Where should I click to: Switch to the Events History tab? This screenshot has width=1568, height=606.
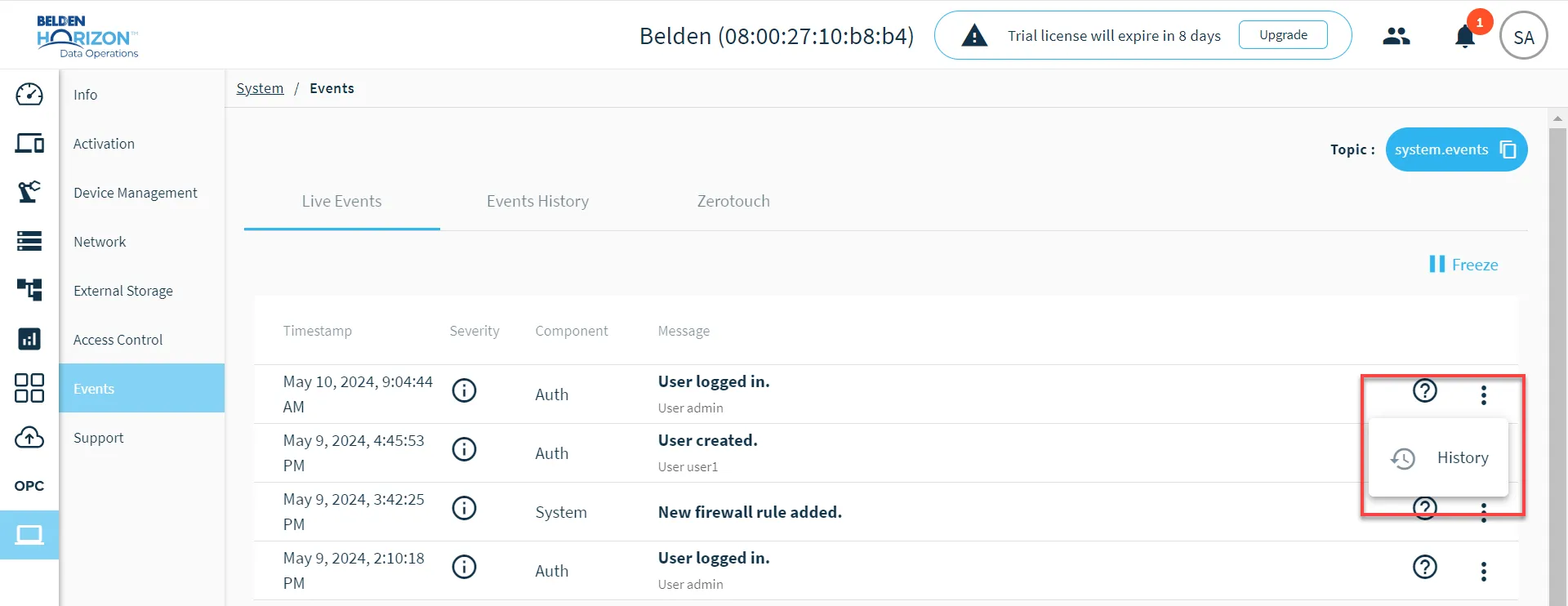(x=537, y=202)
